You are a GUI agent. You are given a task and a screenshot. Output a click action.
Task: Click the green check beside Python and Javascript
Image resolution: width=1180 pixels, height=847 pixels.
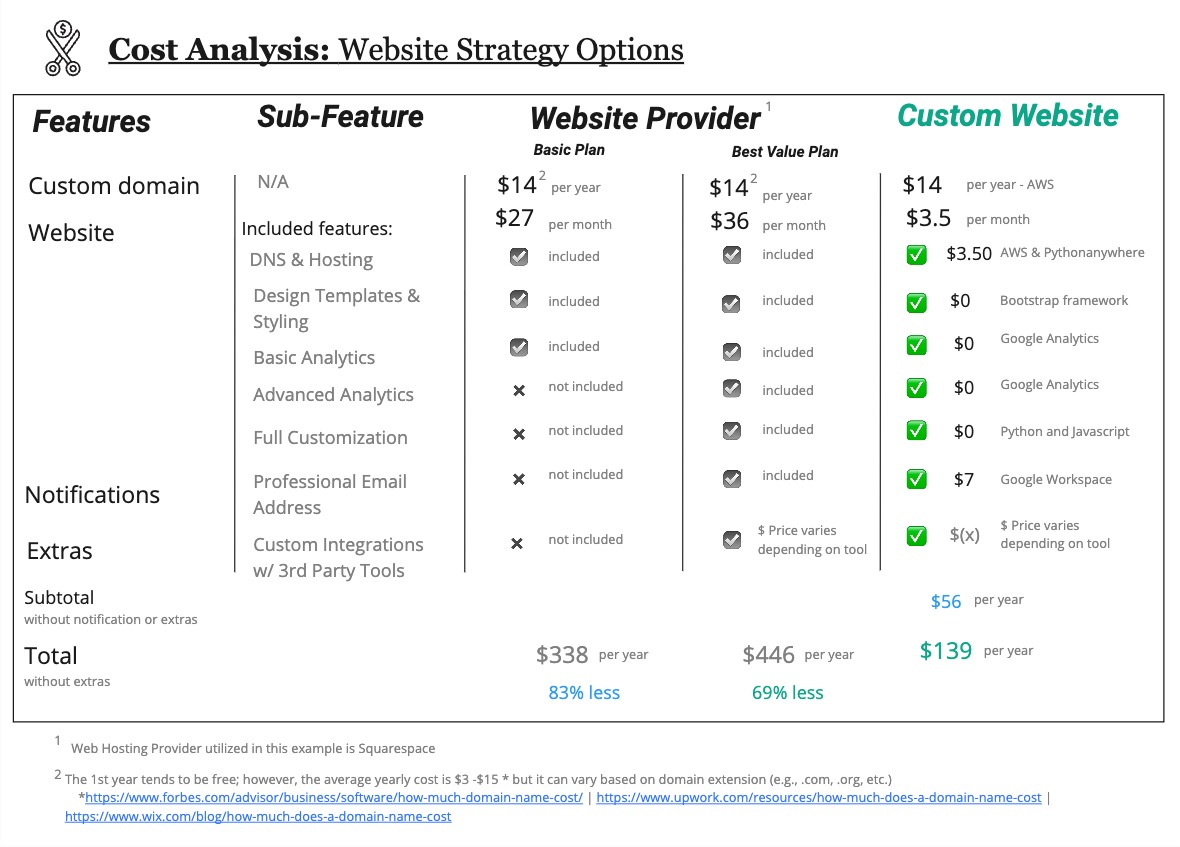point(916,430)
